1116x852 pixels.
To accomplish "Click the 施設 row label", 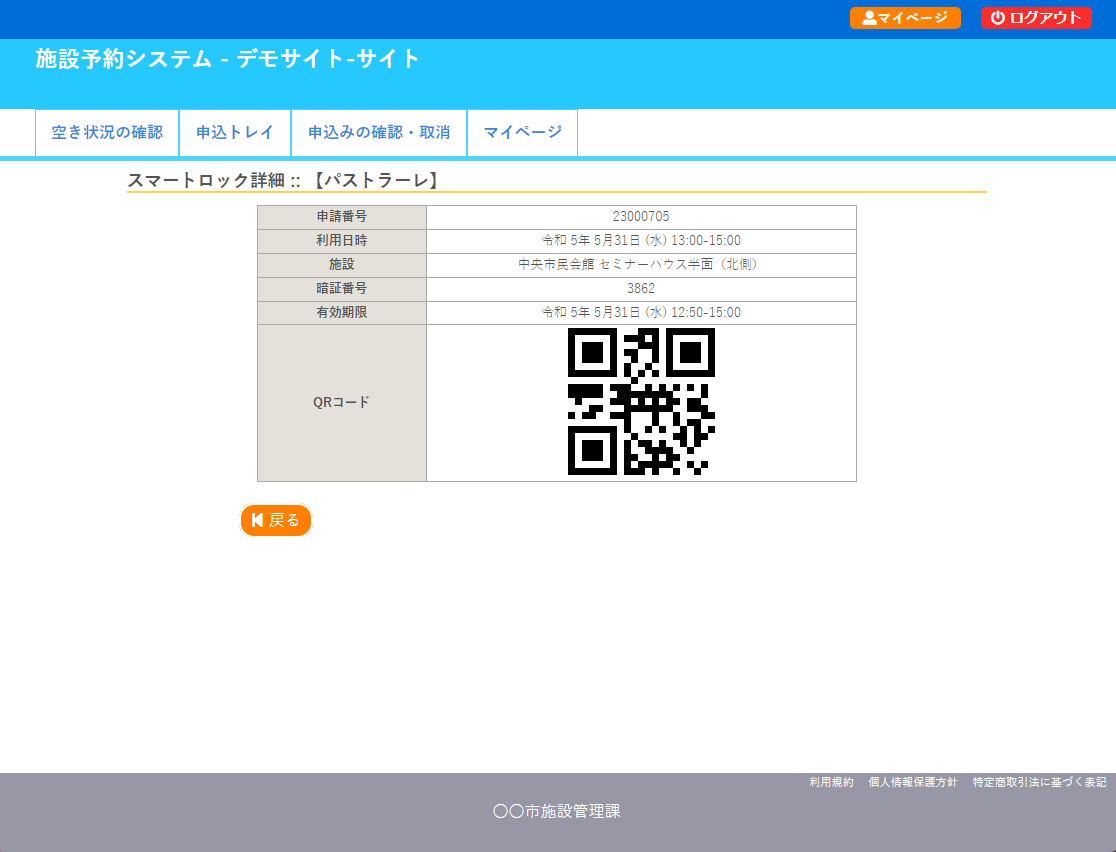I will click(342, 264).
